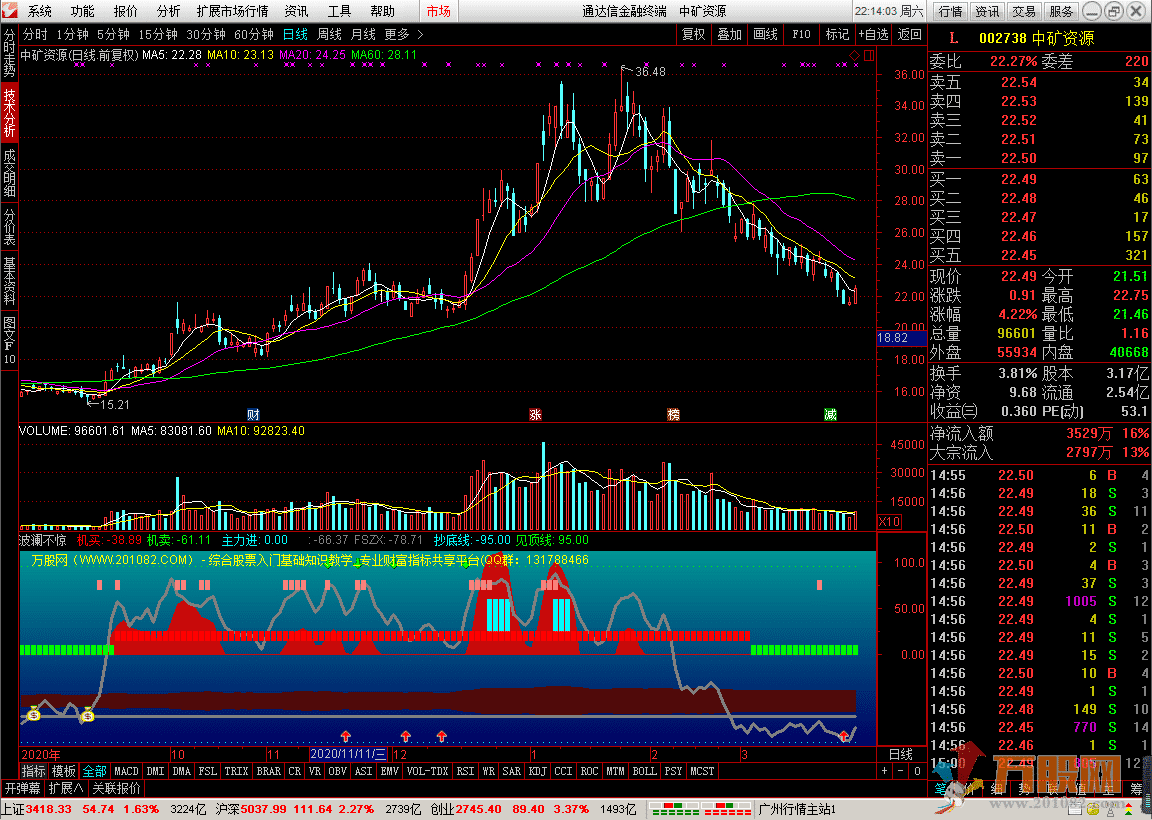Switch the chart to 60分钟 period
This screenshot has width=1152, height=820.
click(x=254, y=35)
